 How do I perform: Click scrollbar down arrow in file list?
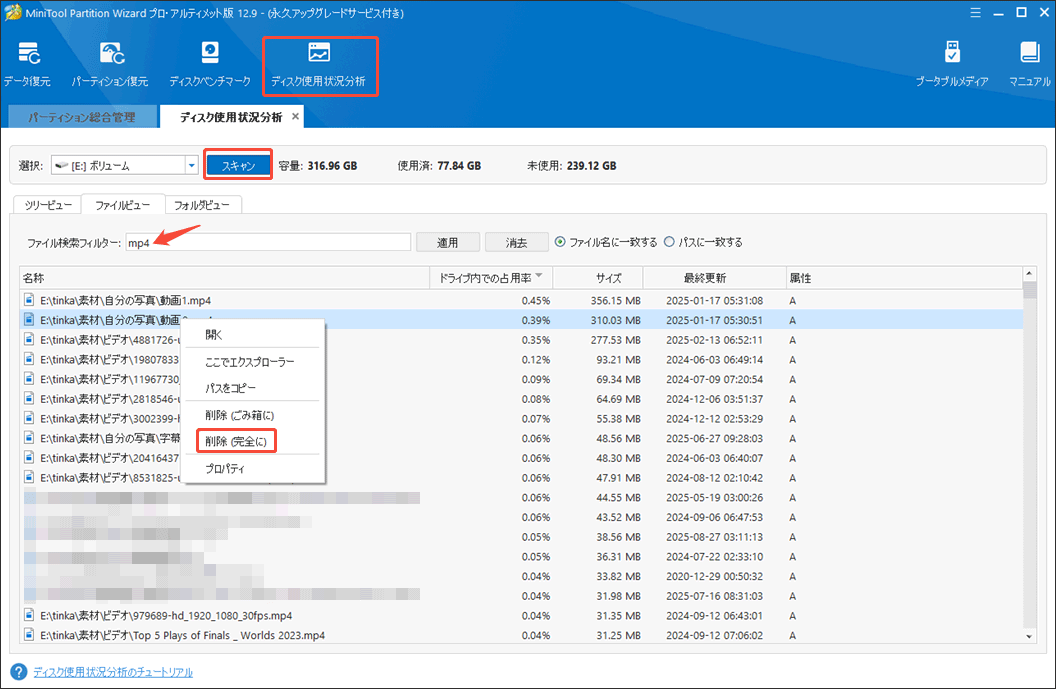tap(1029, 636)
